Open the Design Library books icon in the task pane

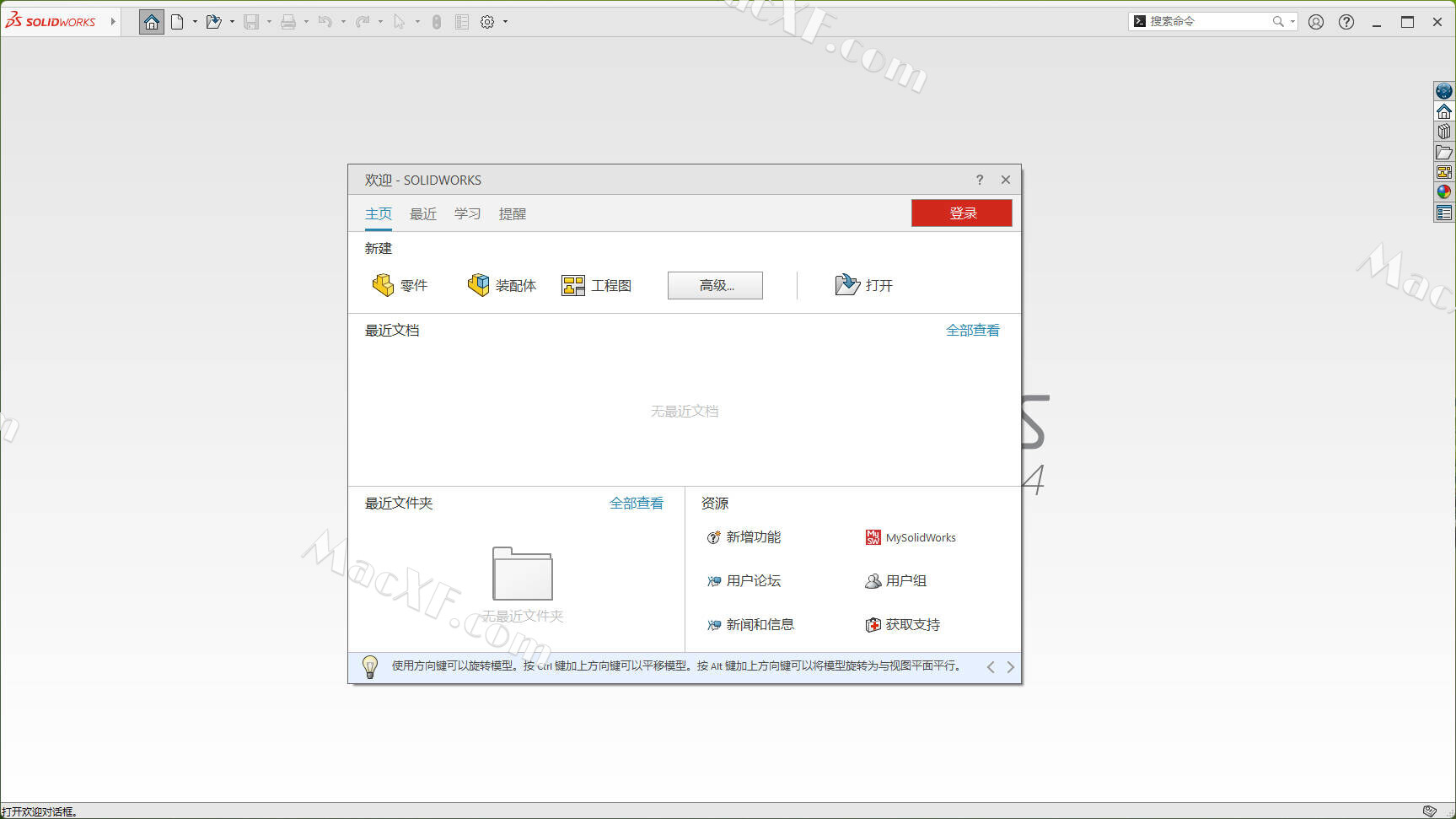tap(1444, 132)
